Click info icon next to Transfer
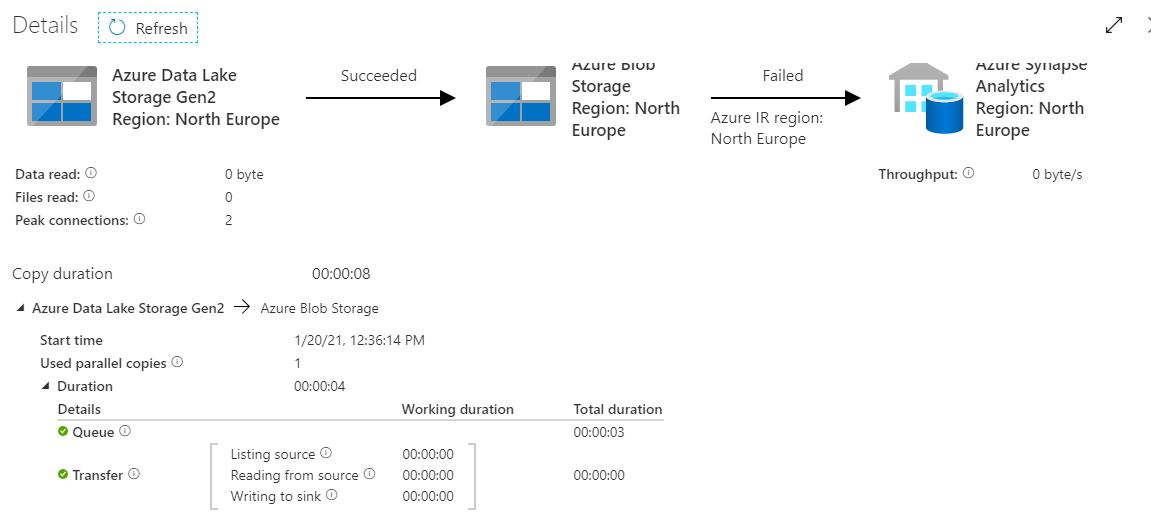Viewport: 1151px width, 516px height. 134,474
